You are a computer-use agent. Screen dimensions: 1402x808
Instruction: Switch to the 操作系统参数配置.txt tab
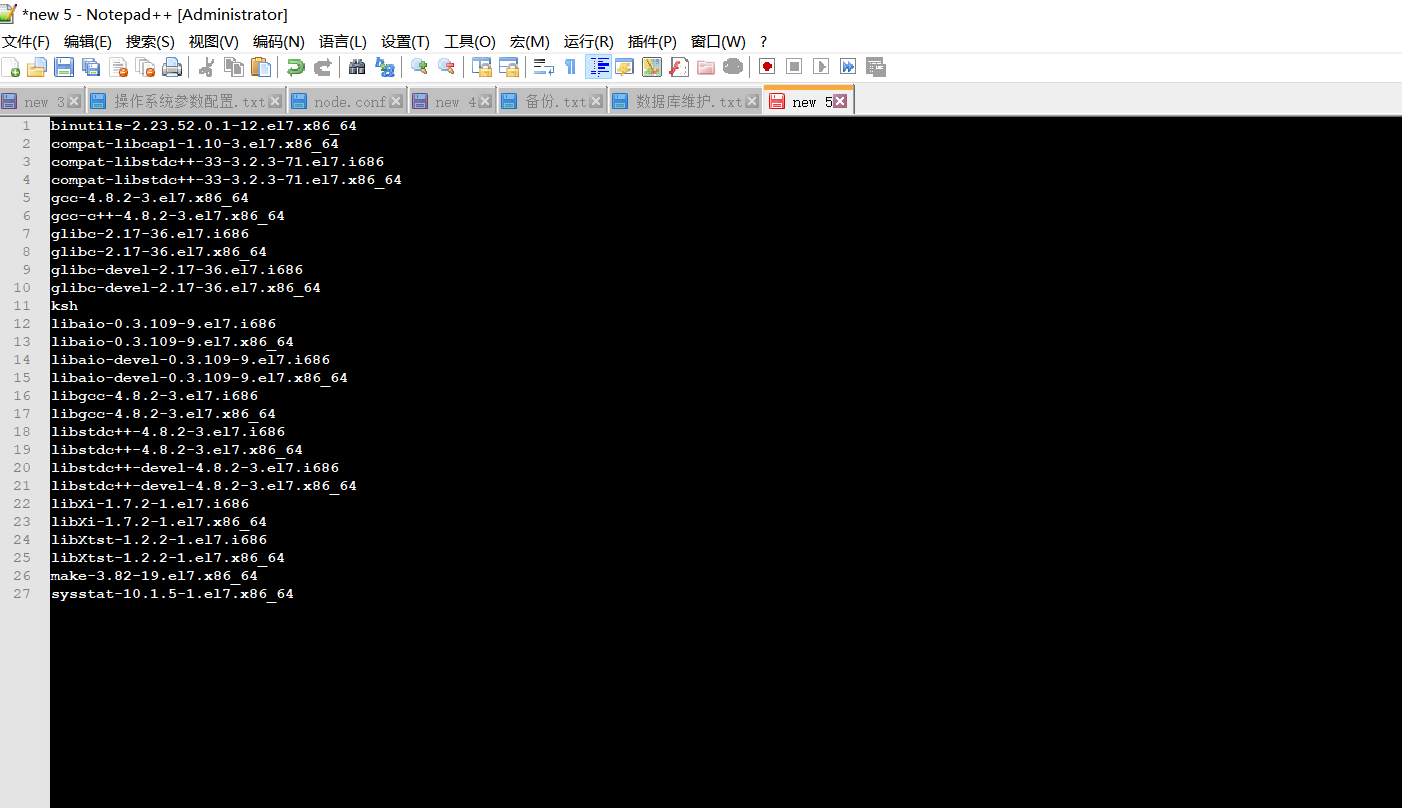click(x=186, y=102)
